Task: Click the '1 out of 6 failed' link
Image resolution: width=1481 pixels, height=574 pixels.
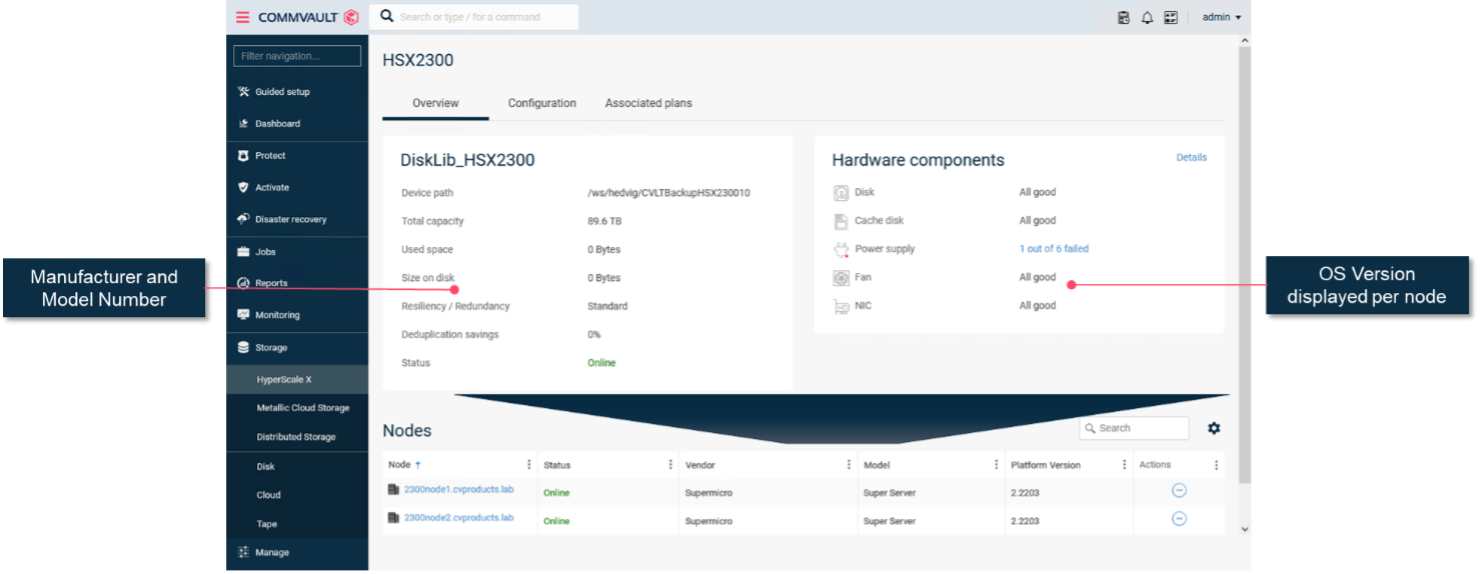Action: (x=1054, y=249)
